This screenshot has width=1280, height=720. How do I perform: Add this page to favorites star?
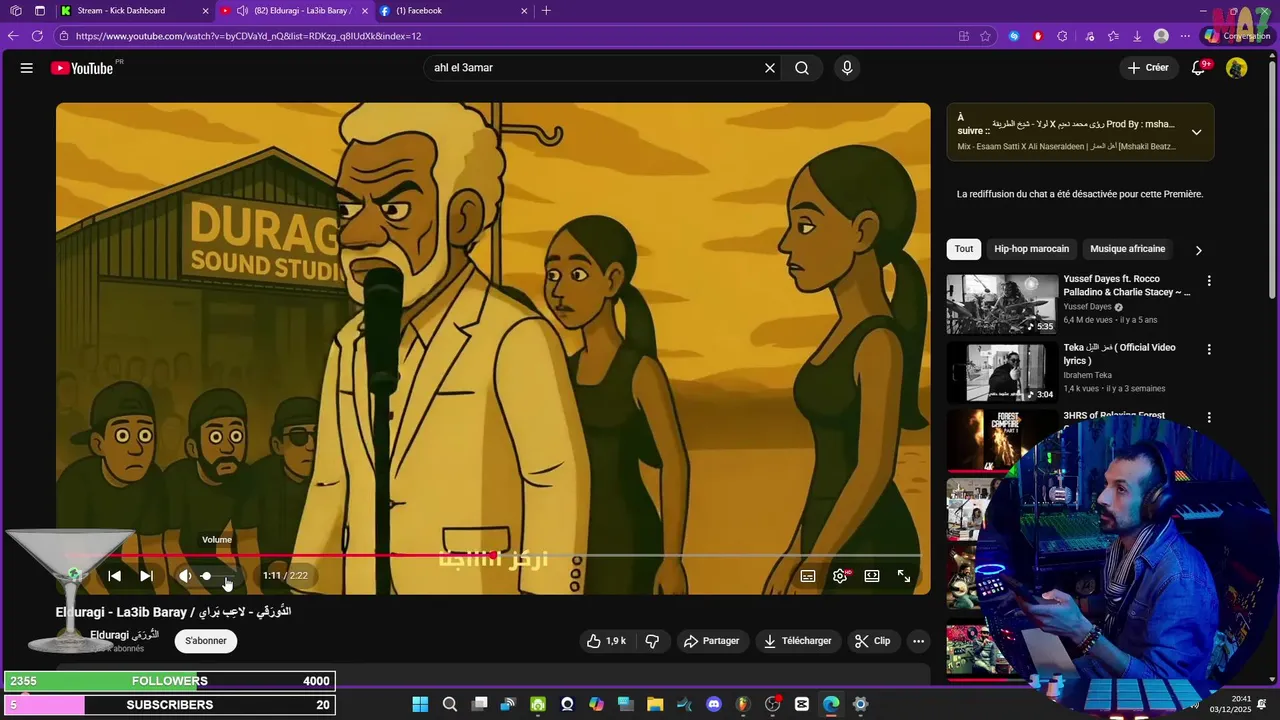(985, 36)
